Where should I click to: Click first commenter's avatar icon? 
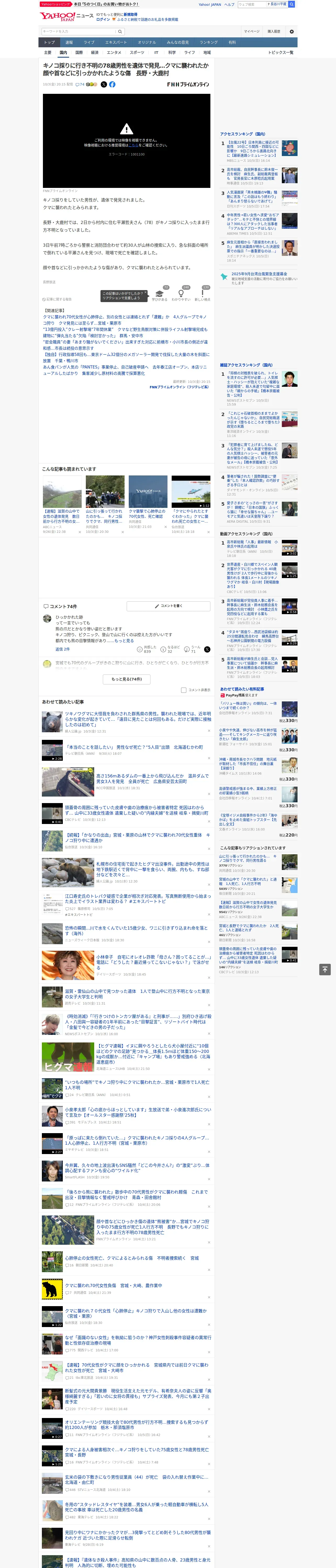coord(47,618)
